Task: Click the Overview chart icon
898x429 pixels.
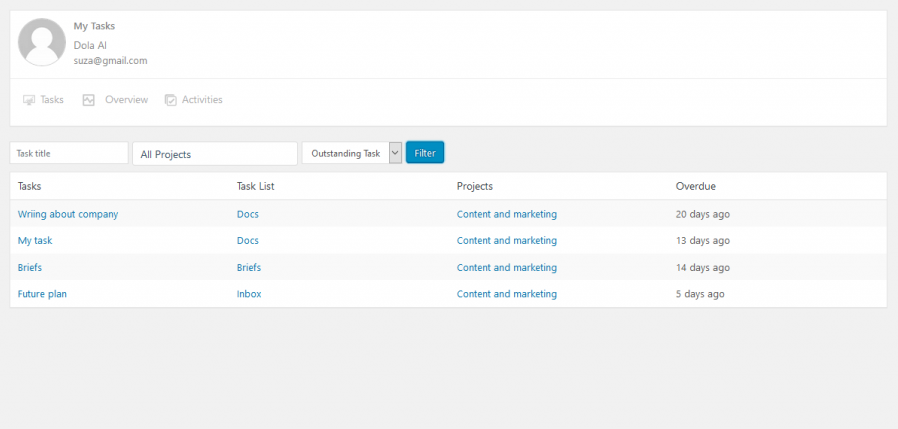Action: (x=88, y=100)
